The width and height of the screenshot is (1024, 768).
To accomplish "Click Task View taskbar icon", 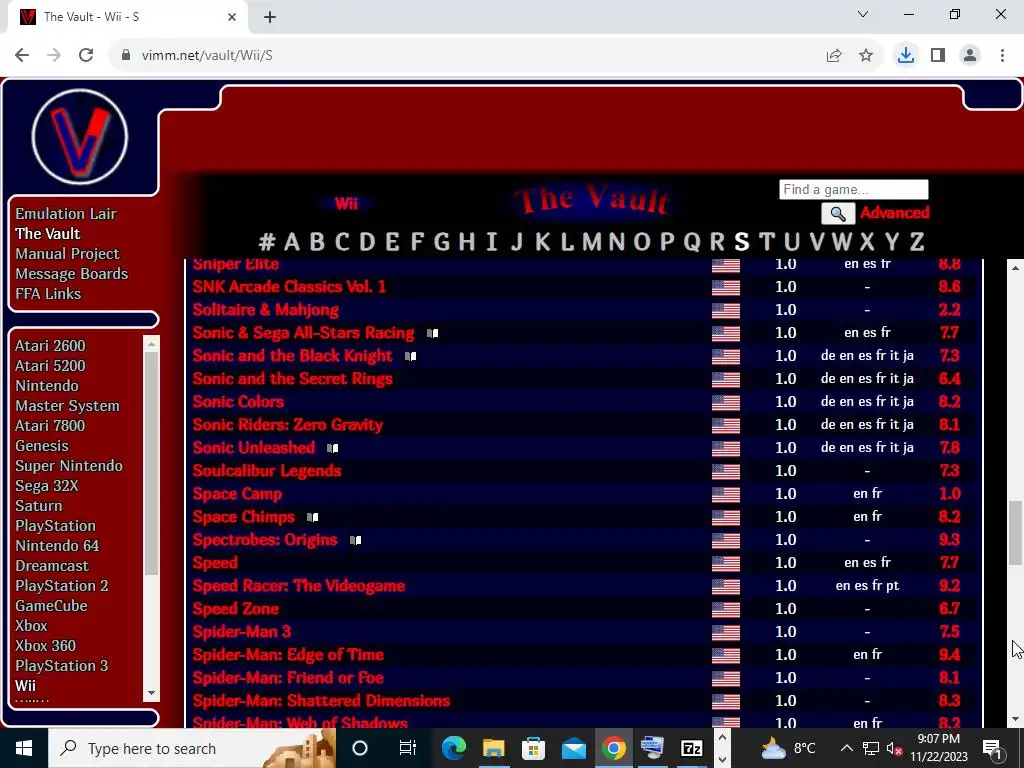I will tap(408, 748).
